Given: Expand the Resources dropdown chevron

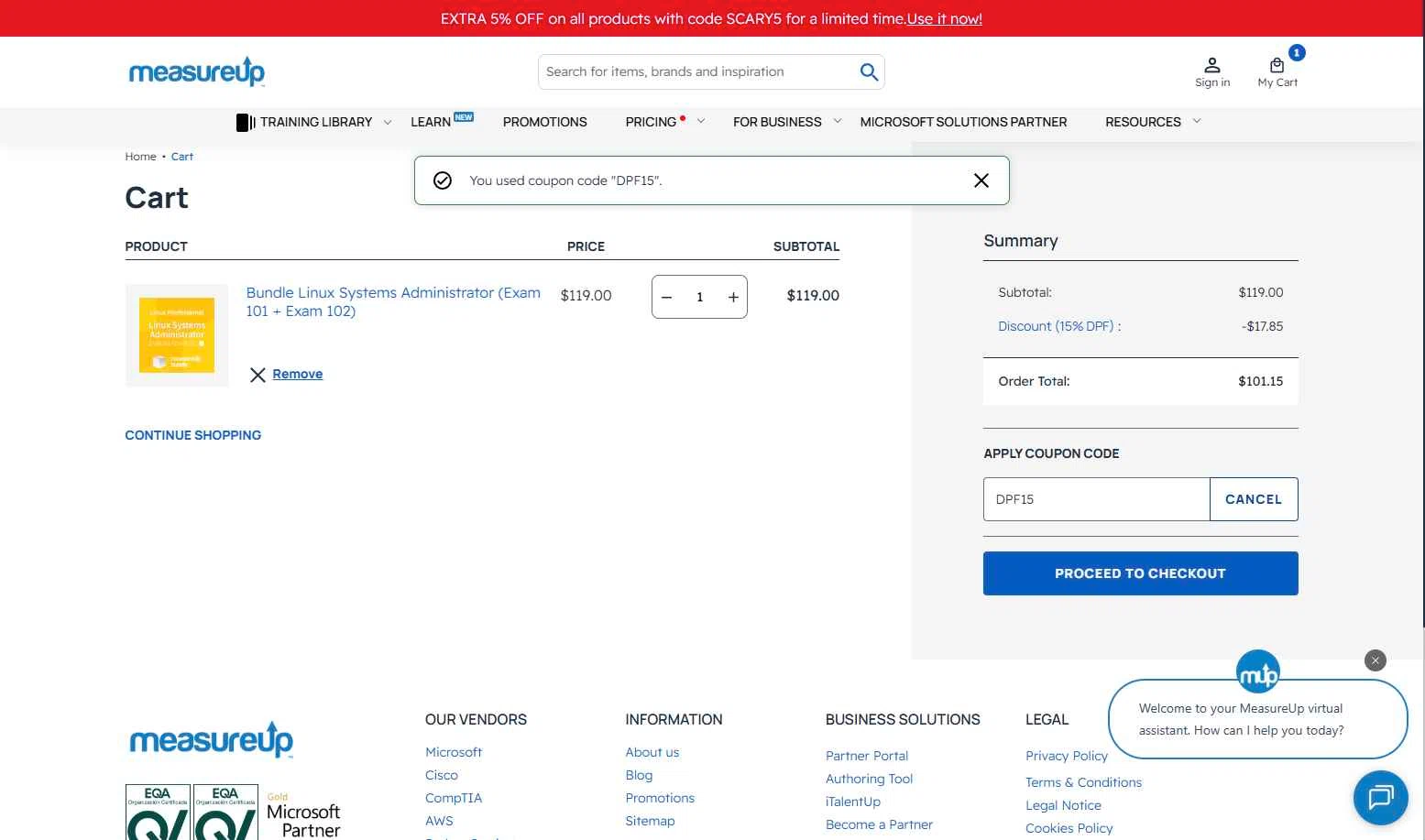Looking at the screenshot, I should [x=1197, y=121].
